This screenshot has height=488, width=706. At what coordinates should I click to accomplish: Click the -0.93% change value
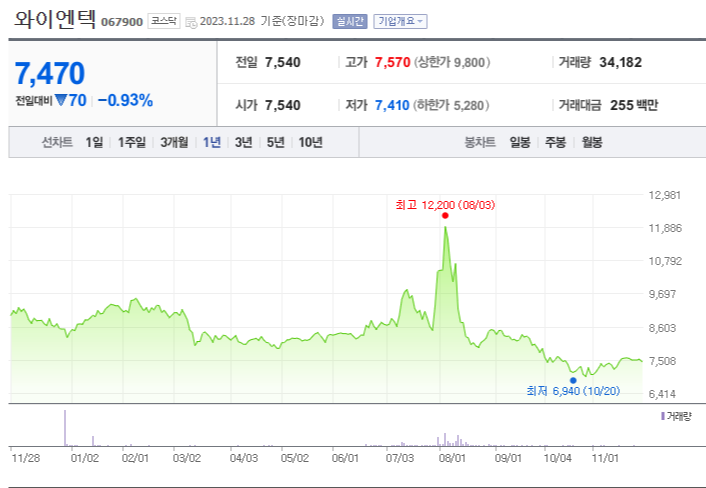[x=125, y=100]
